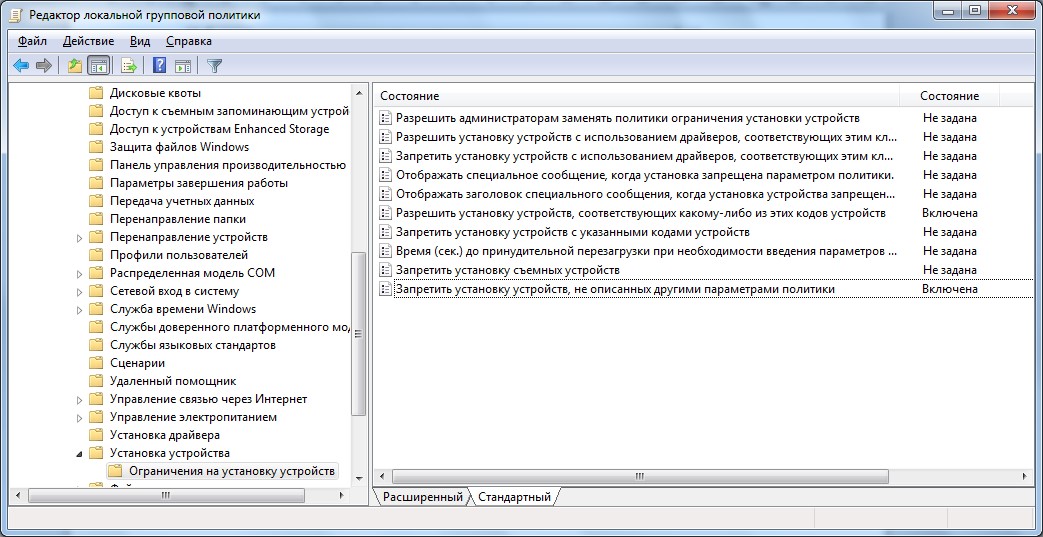
Task: Open Help using the question mark icon
Action: point(159,66)
